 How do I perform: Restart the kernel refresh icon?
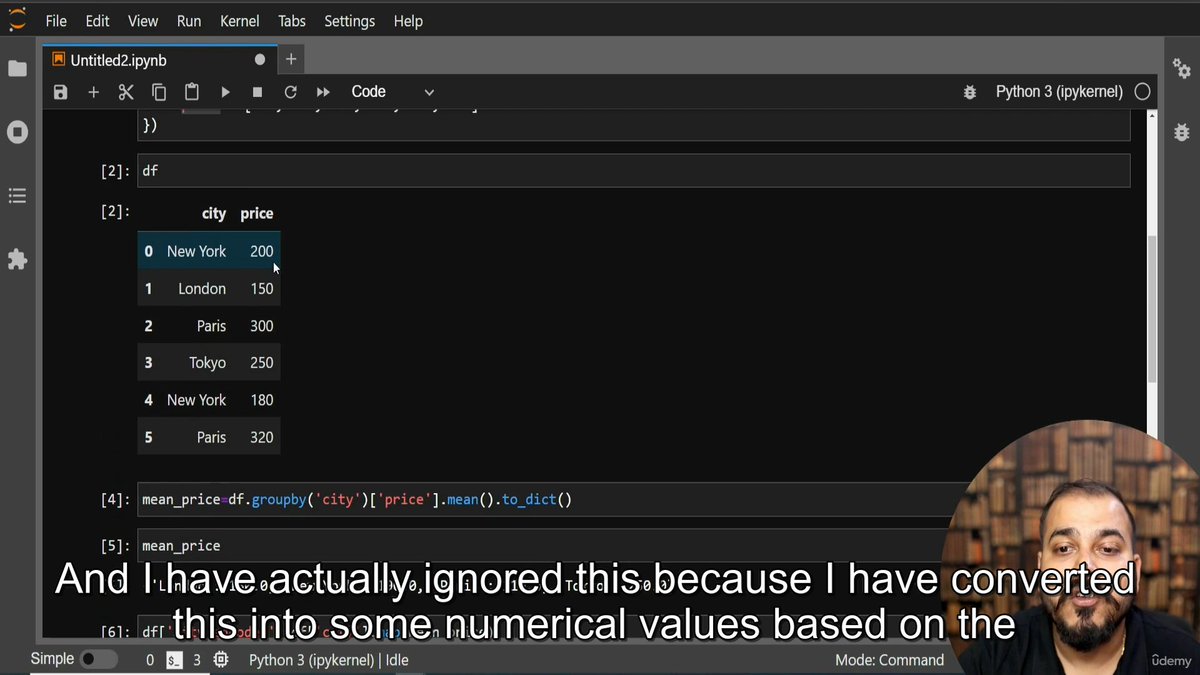point(290,92)
